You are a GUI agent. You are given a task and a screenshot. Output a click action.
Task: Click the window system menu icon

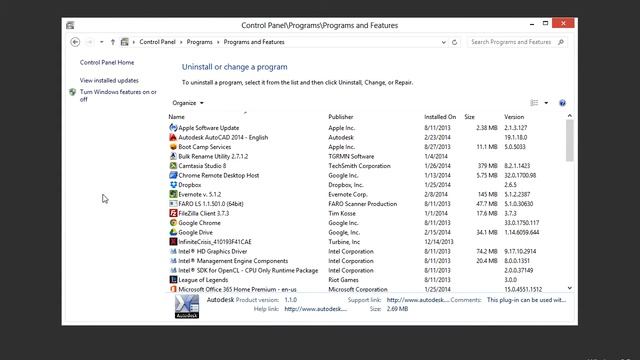tap(70, 25)
